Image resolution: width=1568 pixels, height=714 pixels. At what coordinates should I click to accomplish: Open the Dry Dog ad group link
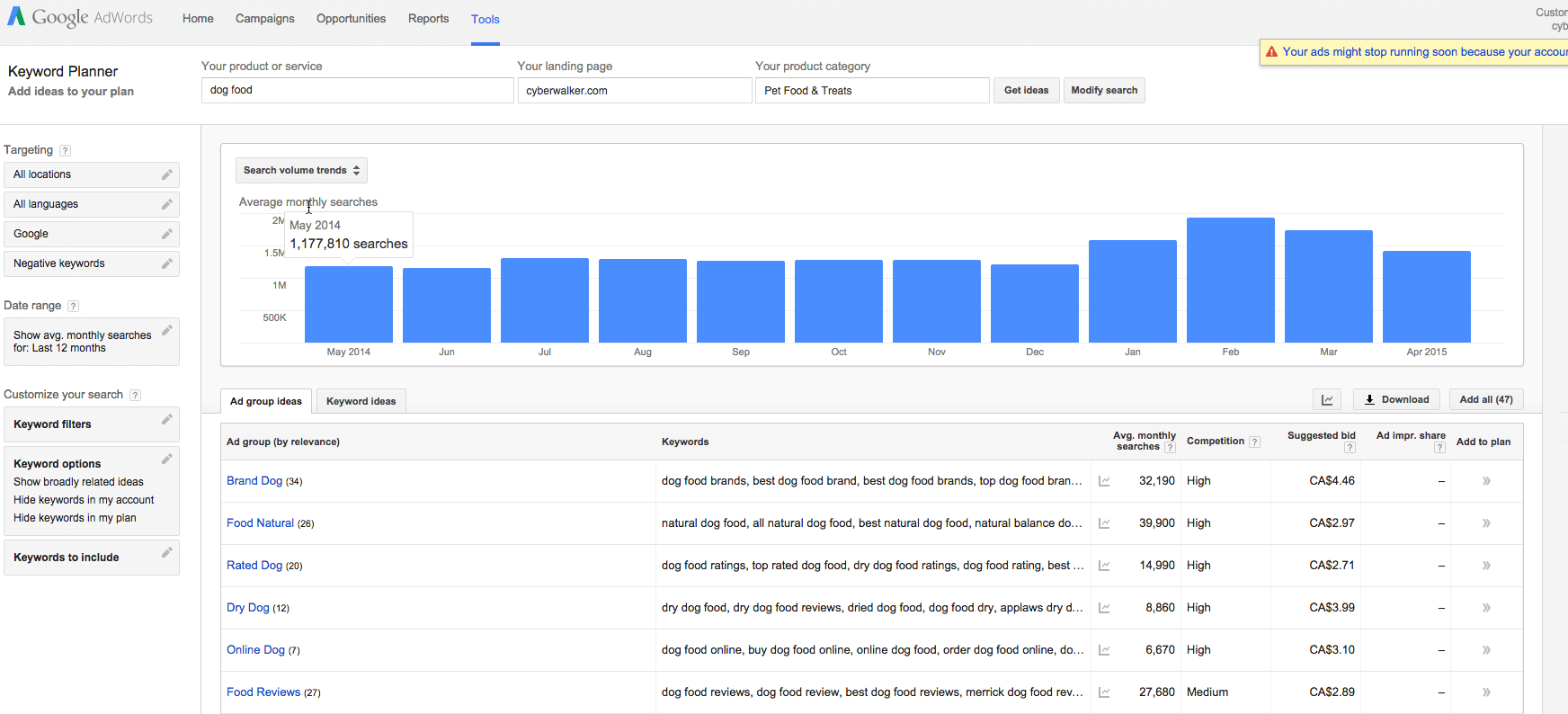[x=248, y=608]
